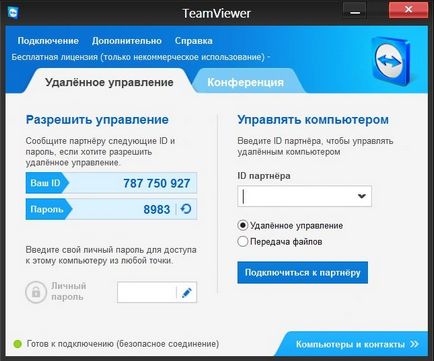Image resolution: width=434 pixels, height=361 pixels.
Task: Click the Бесплатная лицензия license notice text
Action: (x=138, y=57)
